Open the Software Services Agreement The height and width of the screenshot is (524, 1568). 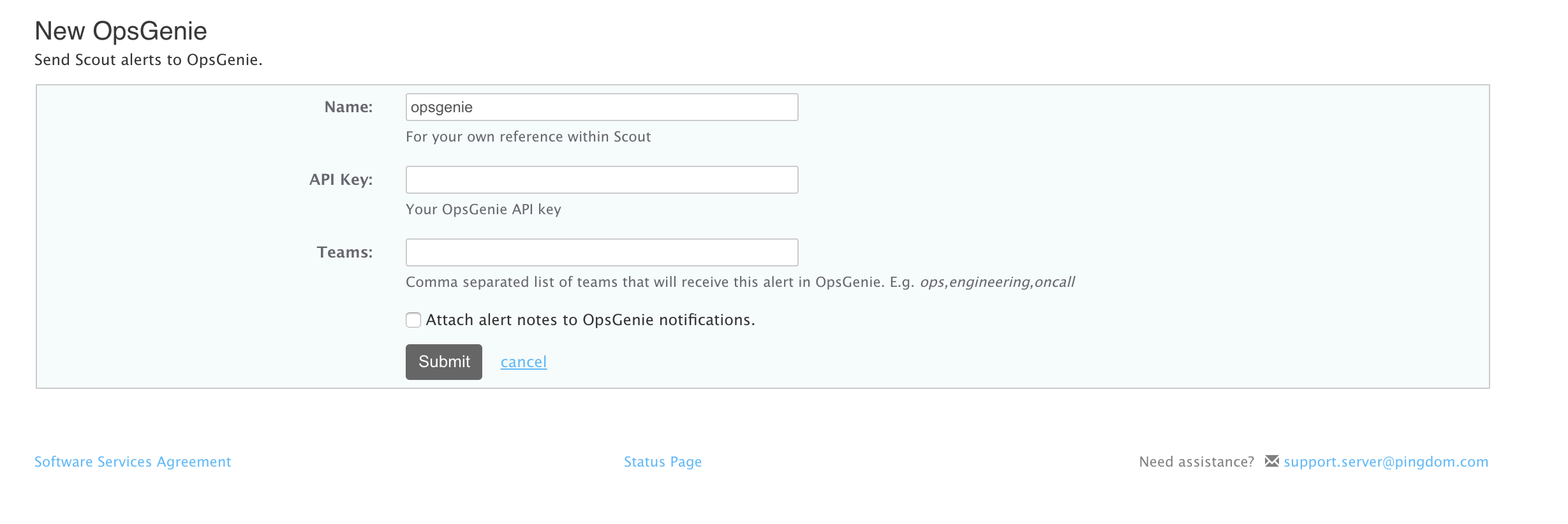[133, 462]
